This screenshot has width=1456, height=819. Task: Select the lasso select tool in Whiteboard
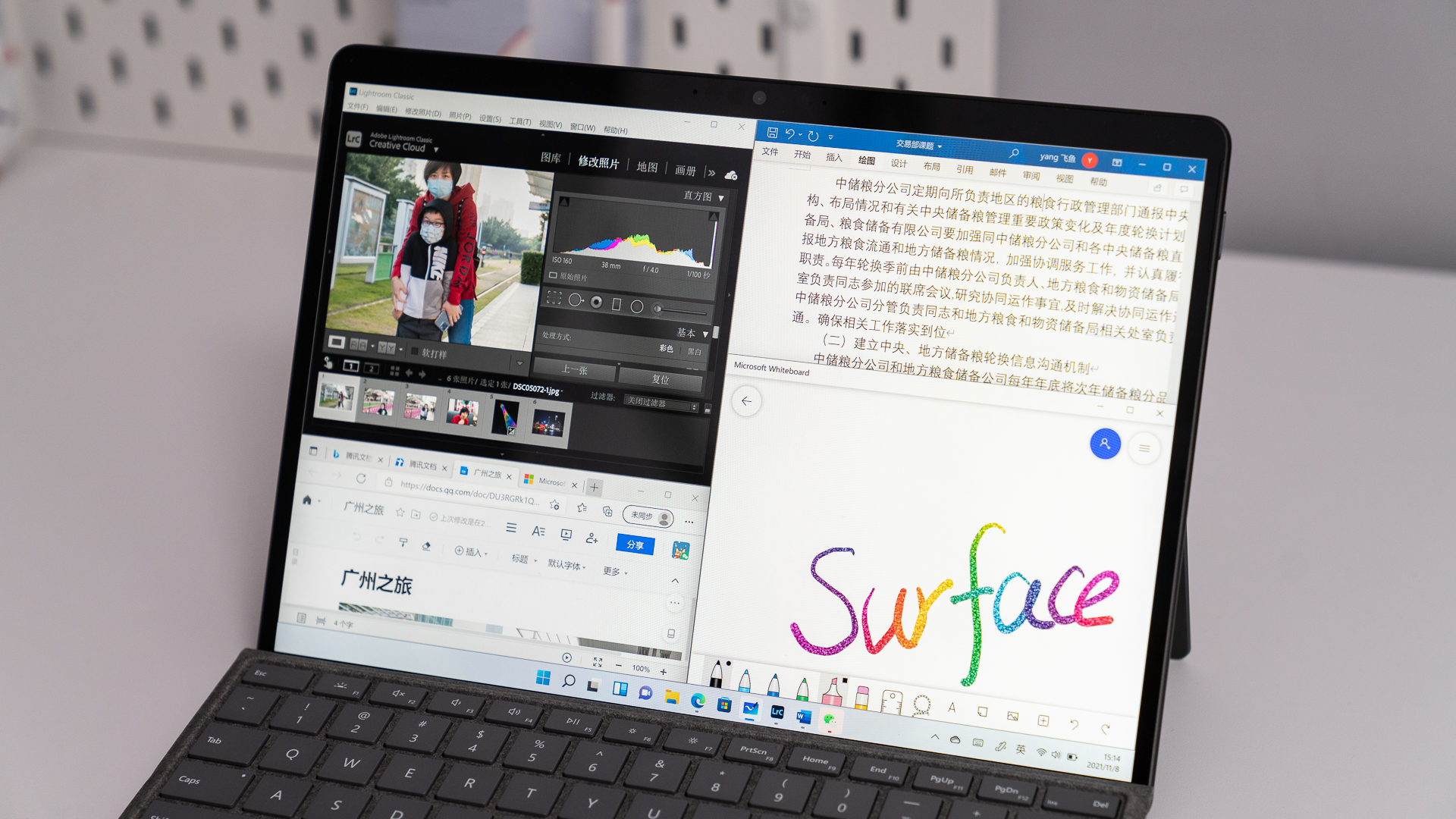click(x=921, y=704)
